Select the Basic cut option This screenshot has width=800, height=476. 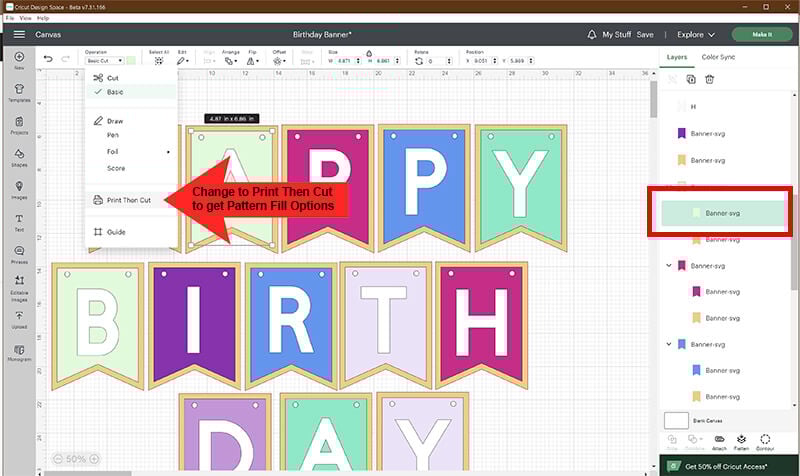click(x=131, y=92)
